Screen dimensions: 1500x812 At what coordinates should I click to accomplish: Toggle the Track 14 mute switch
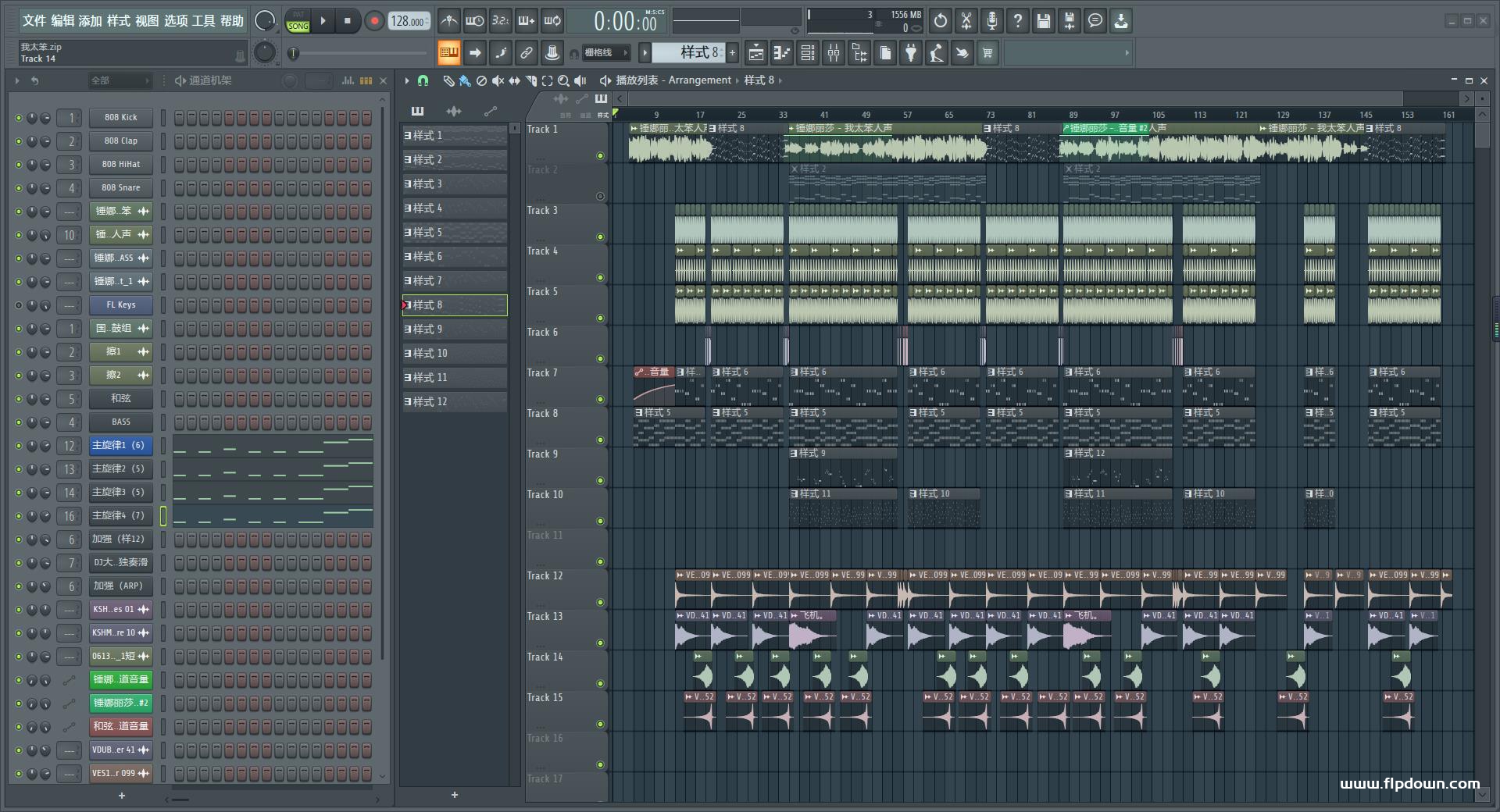[x=600, y=684]
